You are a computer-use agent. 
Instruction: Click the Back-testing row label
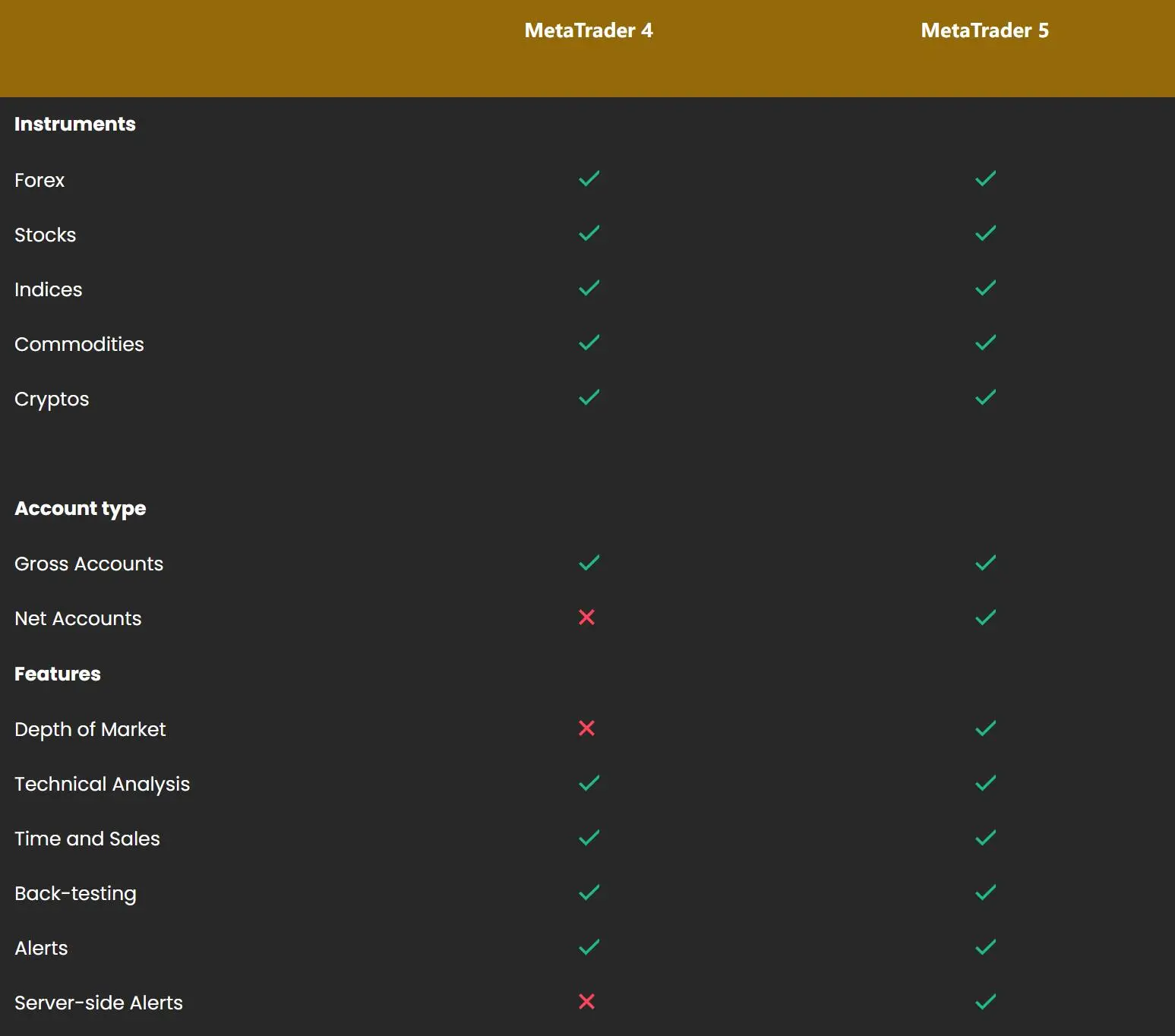pyautogui.click(x=76, y=894)
